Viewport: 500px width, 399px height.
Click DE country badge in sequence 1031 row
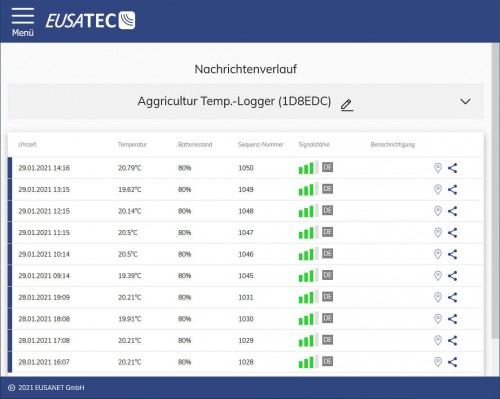pyautogui.click(x=327, y=297)
